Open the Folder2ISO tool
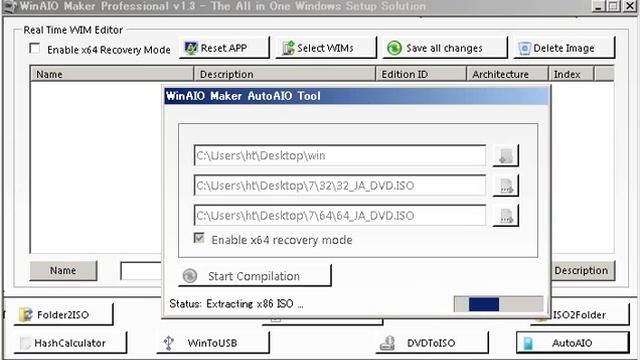The width and height of the screenshot is (640, 360). (x=63, y=314)
